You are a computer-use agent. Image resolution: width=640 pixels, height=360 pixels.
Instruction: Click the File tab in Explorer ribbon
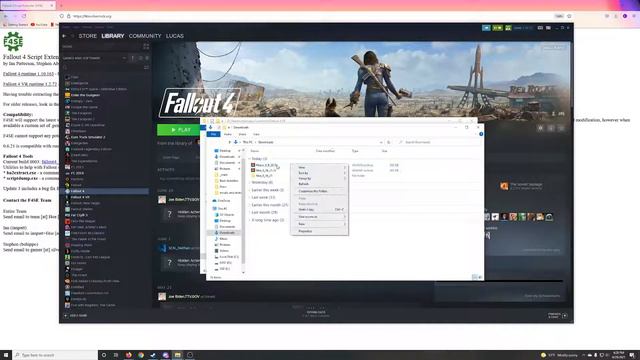pos(213,134)
